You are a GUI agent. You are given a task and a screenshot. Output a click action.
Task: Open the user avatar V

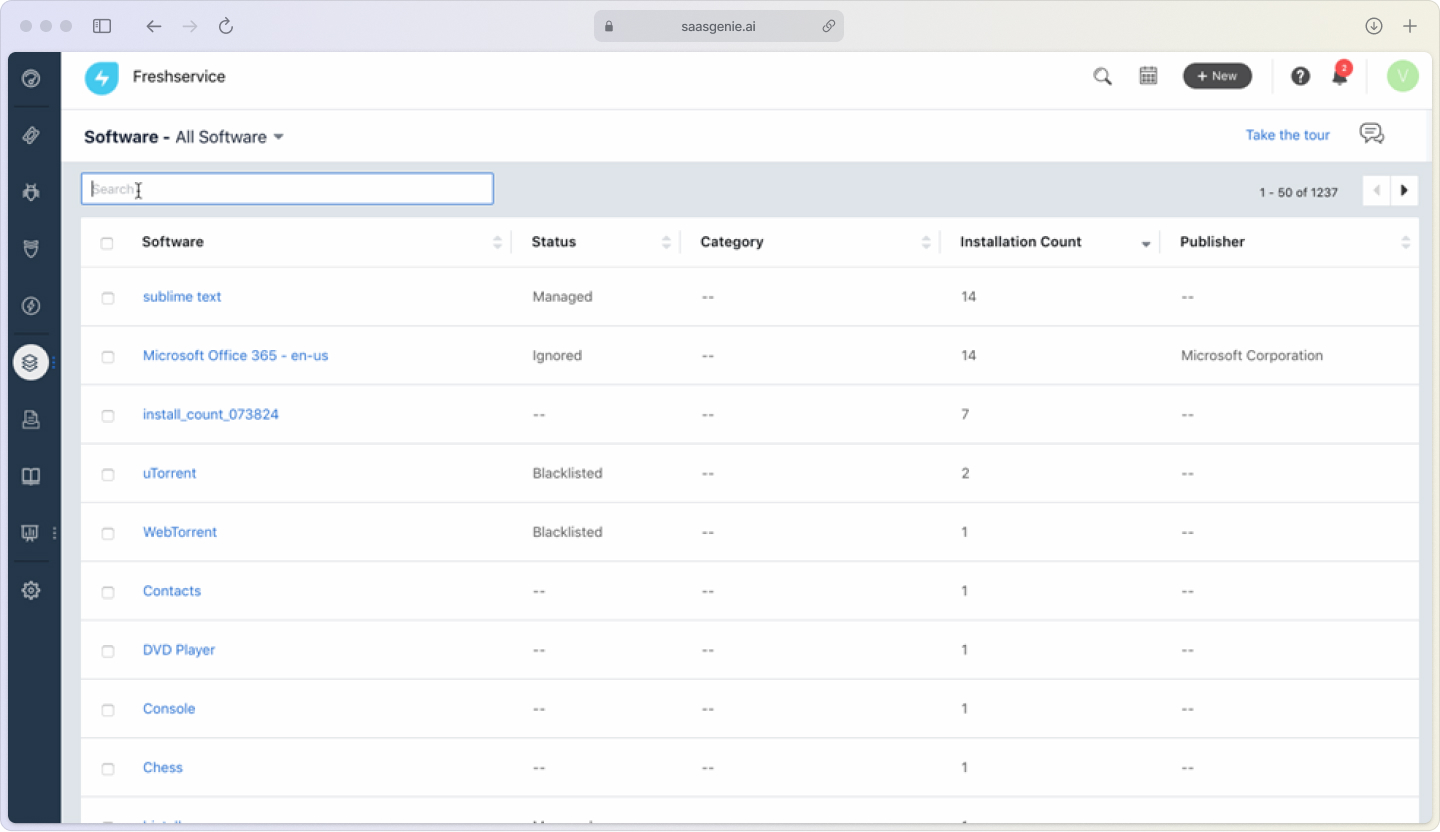(1402, 76)
